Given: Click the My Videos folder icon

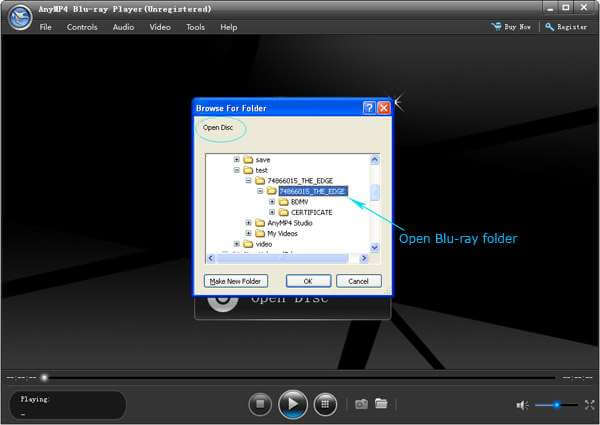Looking at the screenshot, I should [x=260, y=233].
